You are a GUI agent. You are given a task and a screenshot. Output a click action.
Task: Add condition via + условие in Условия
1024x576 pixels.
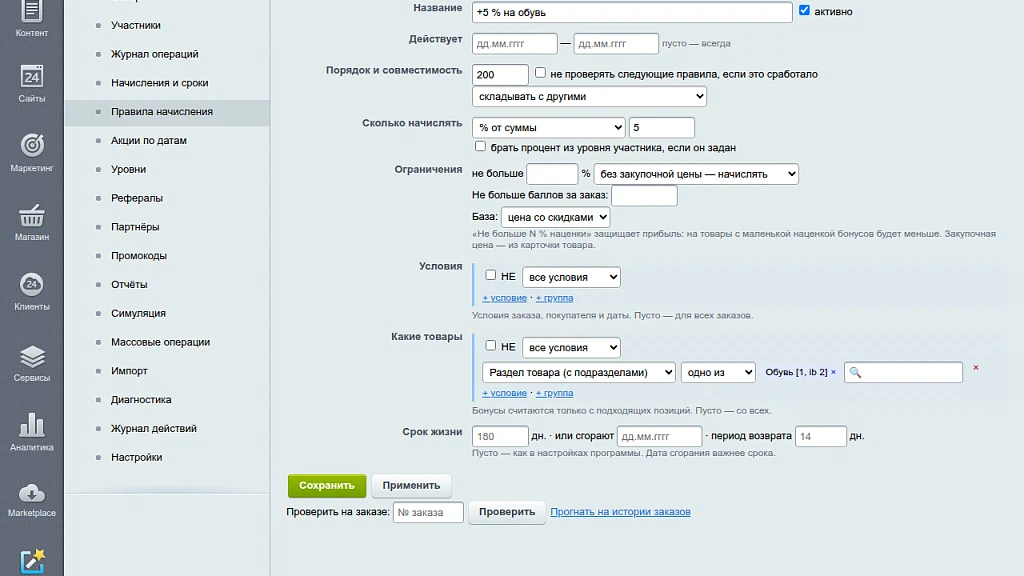point(504,298)
